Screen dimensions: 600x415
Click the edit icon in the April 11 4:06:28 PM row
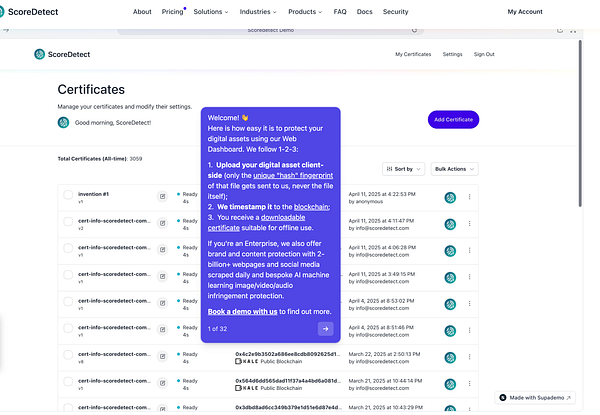point(163,250)
